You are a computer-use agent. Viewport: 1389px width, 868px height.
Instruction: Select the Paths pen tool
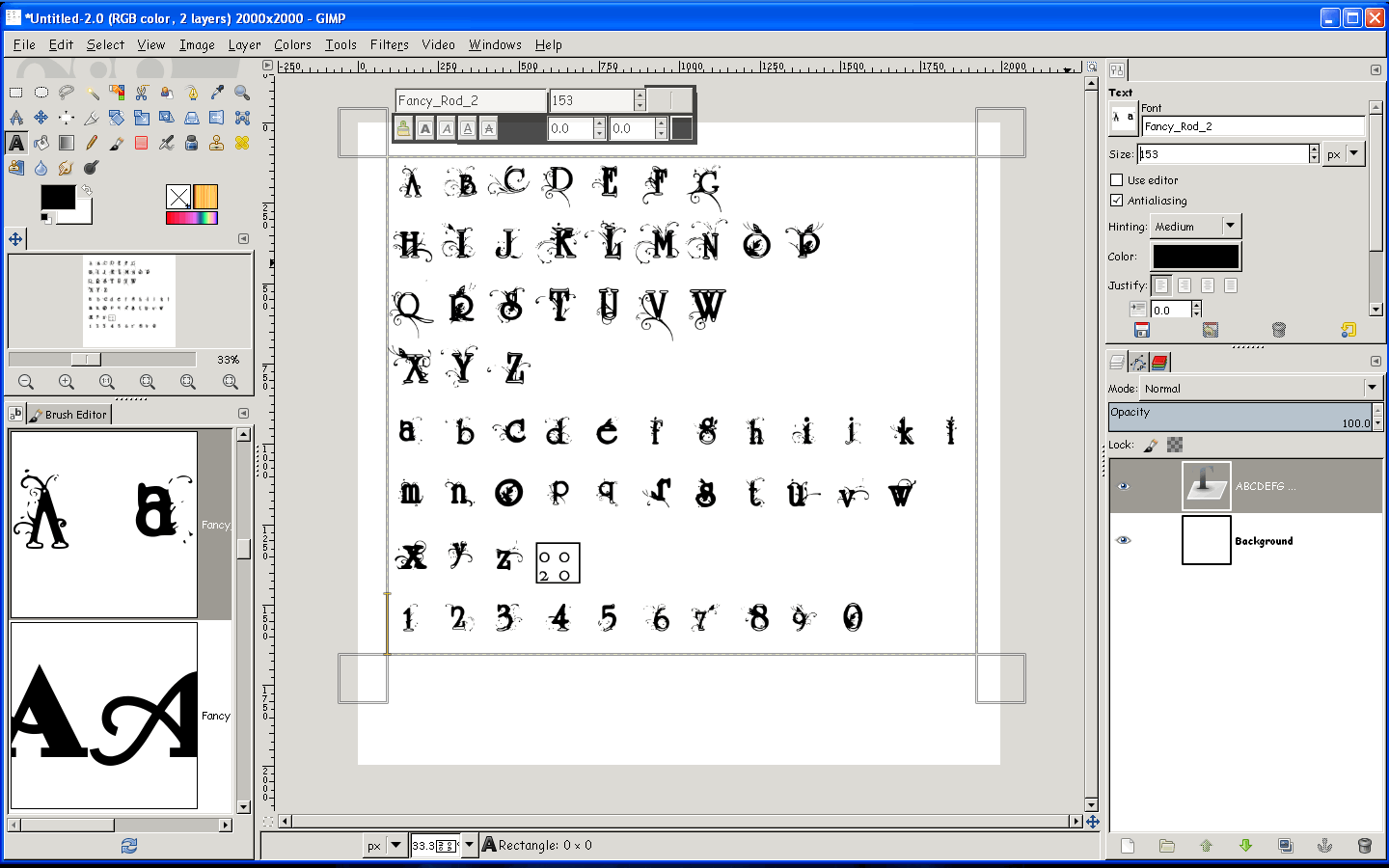pos(192,93)
